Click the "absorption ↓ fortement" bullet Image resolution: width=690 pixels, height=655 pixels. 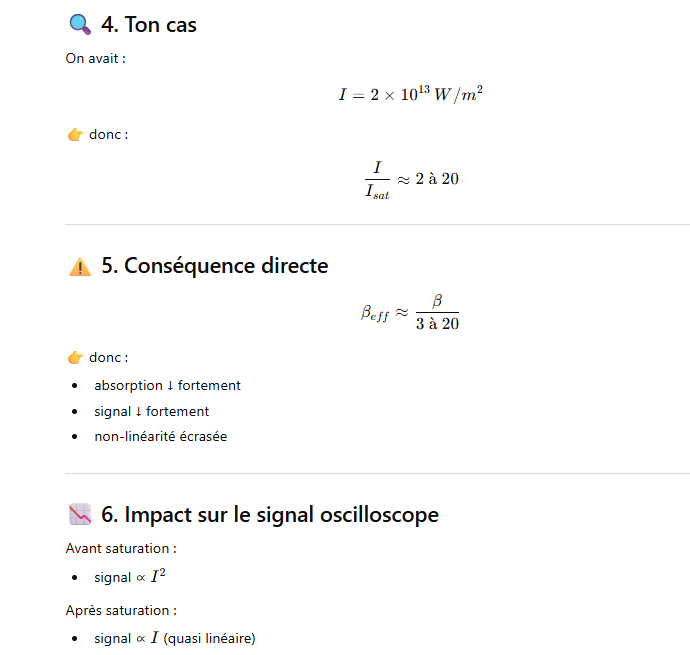[167, 385]
